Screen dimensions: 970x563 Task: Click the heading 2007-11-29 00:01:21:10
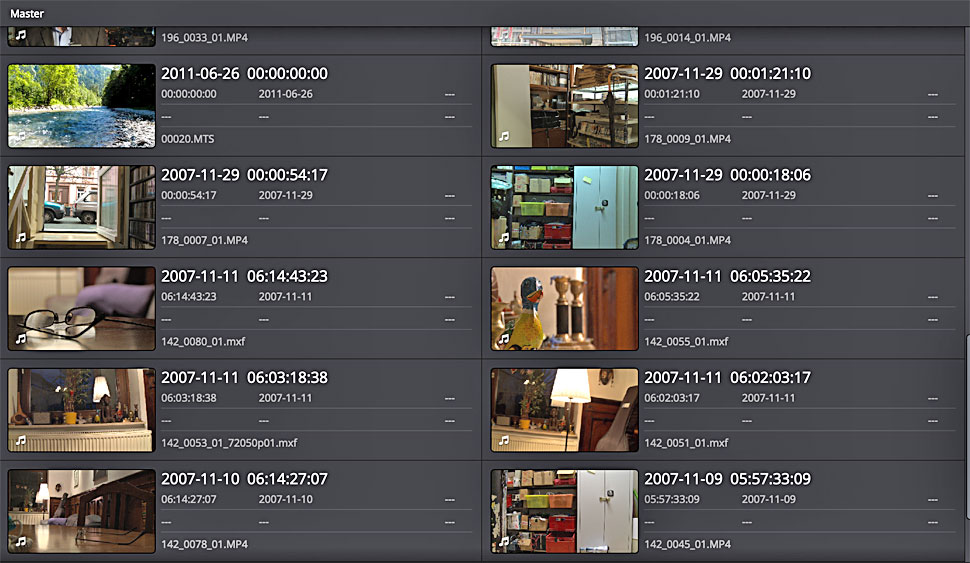point(728,74)
